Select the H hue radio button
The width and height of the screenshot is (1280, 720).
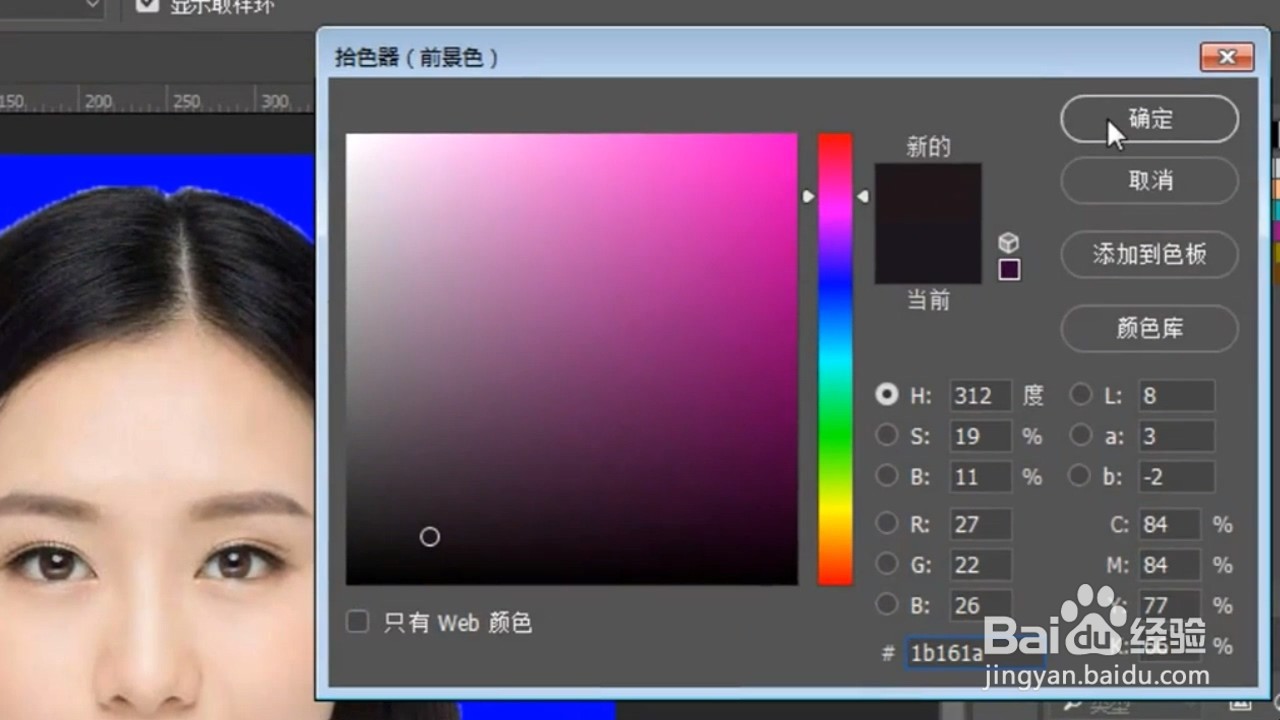(x=886, y=395)
